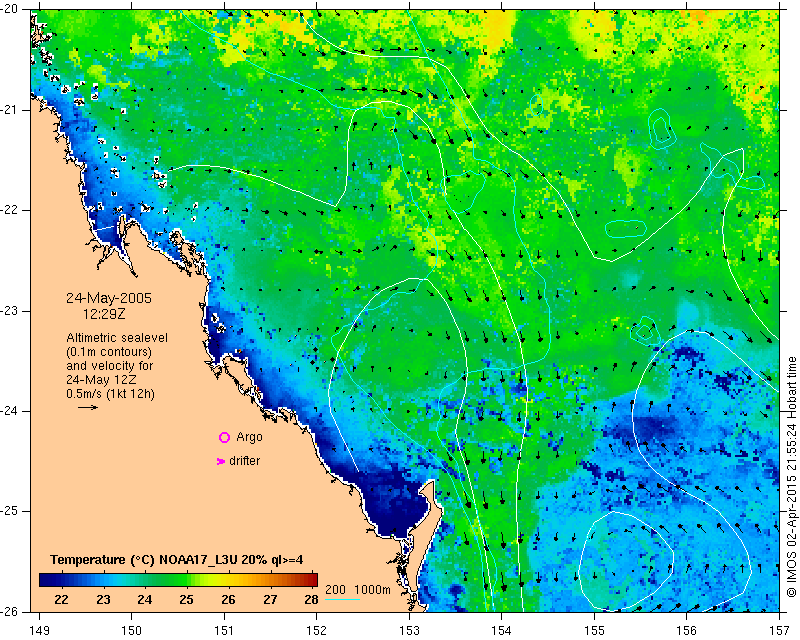The image size is (800, 640).
Task: Click the 'drifter' legend label
Action: tap(244, 461)
